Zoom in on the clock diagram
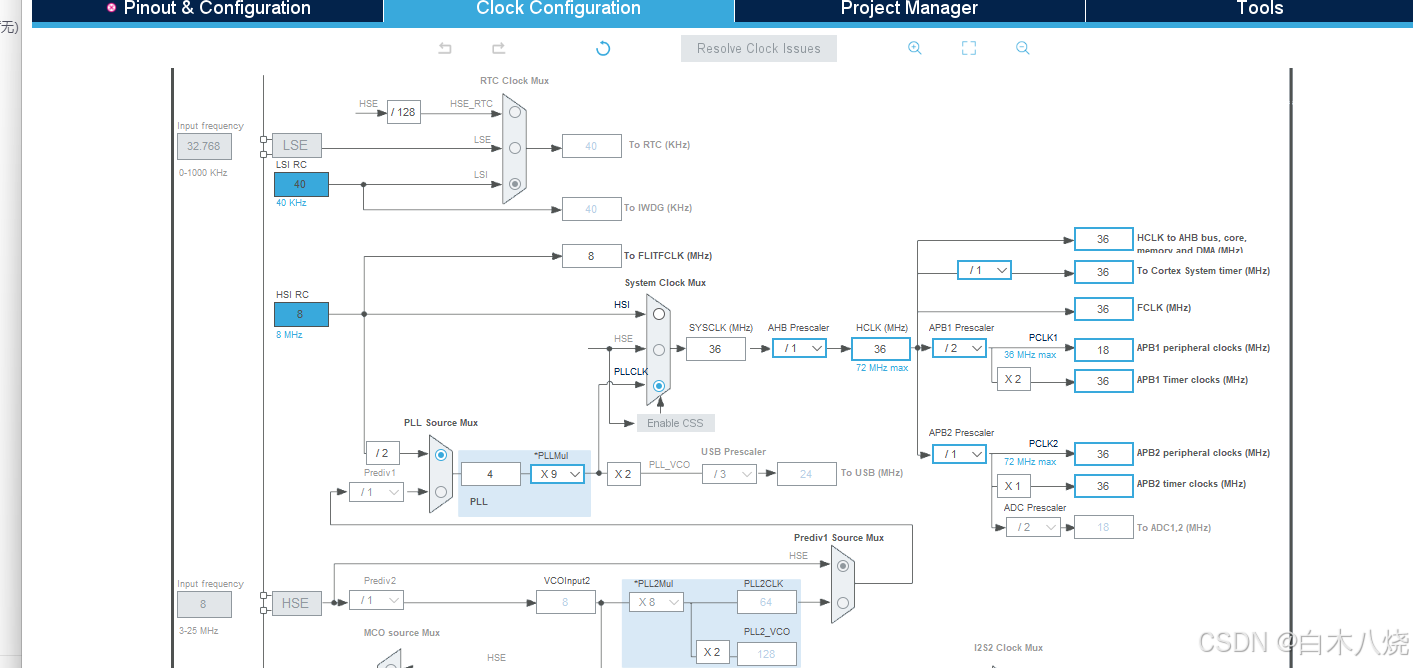This screenshot has height=668, width=1413. click(x=914, y=48)
